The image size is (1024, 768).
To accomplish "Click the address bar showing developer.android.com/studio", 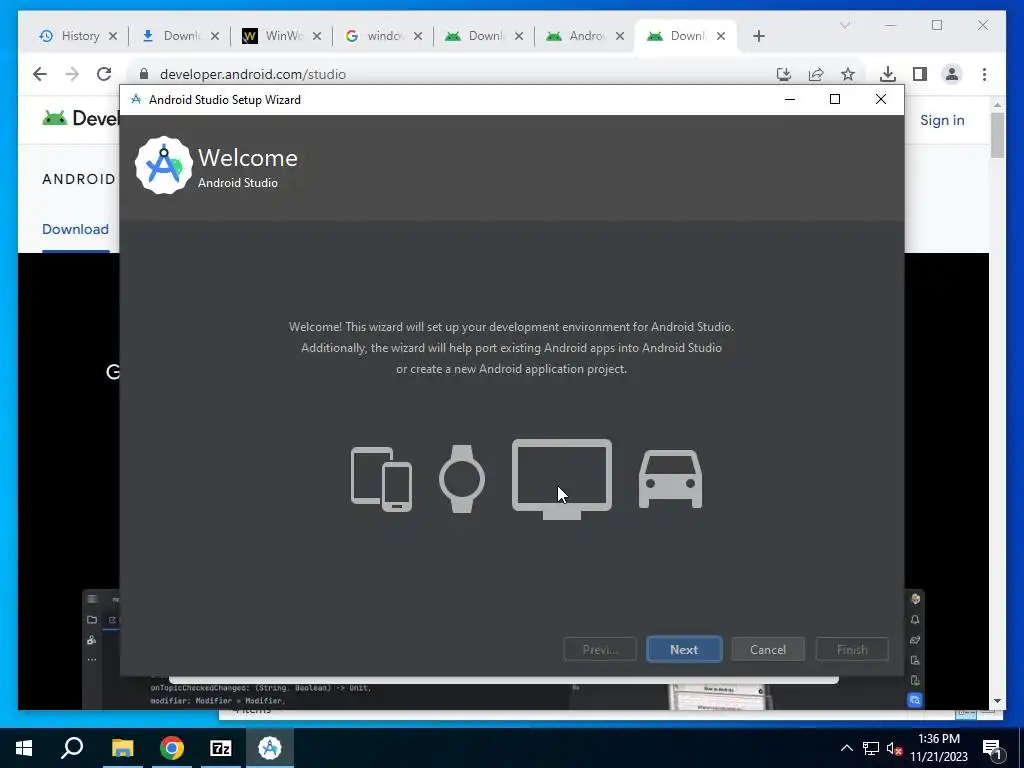I will click(451, 74).
